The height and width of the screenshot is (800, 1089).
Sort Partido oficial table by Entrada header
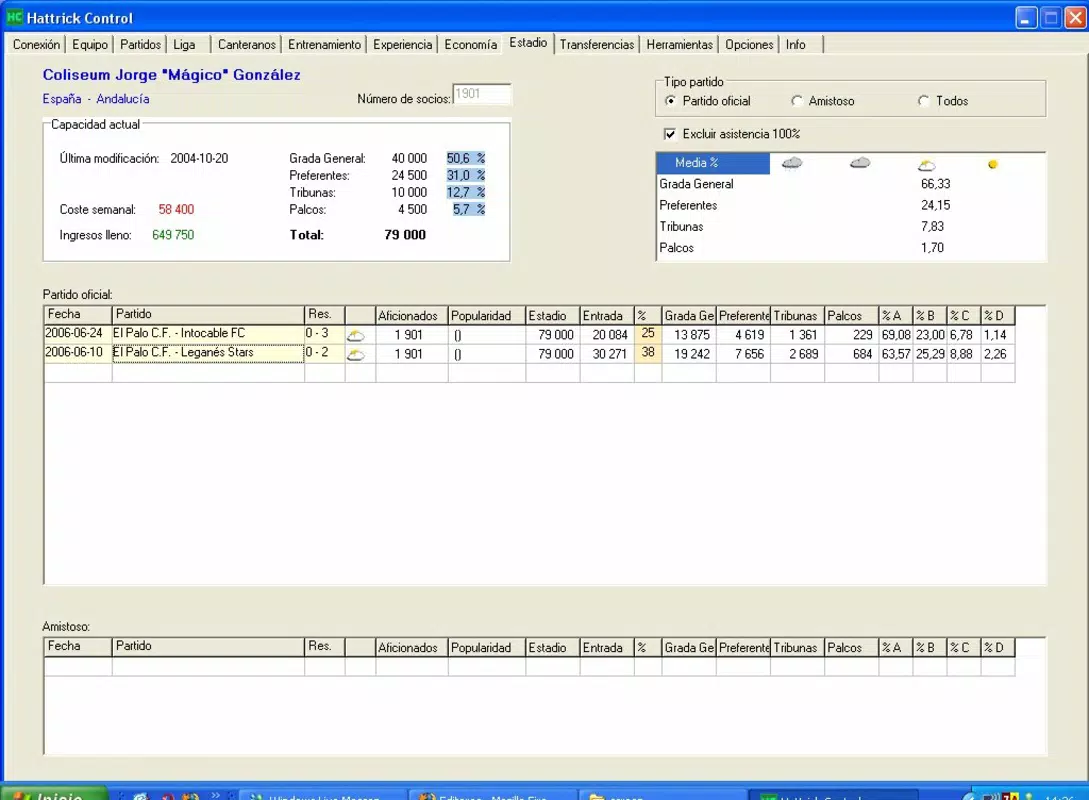click(607, 316)
